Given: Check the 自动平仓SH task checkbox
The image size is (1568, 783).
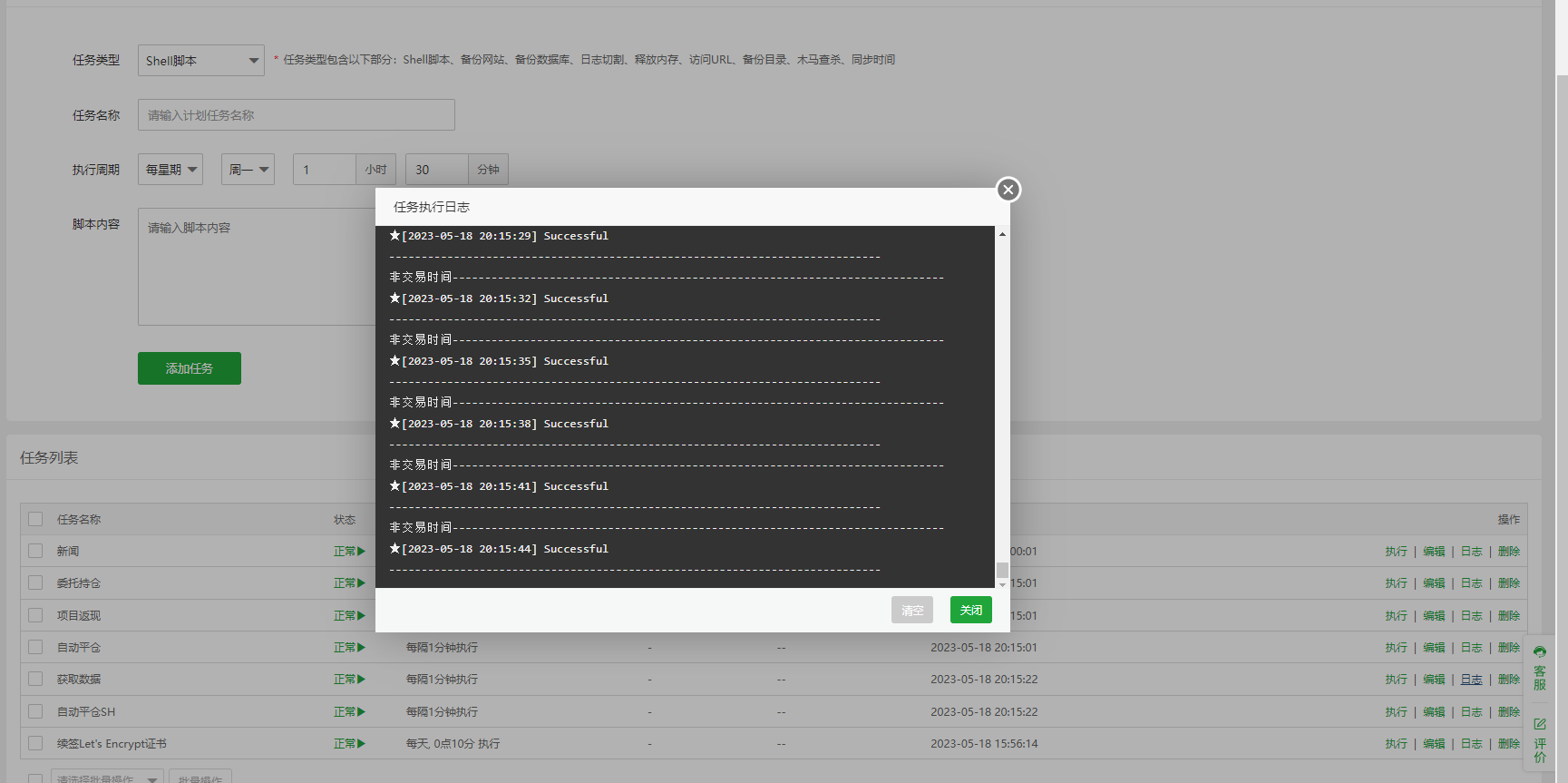Looking at the screenshot, I should [x=35, y=711].
